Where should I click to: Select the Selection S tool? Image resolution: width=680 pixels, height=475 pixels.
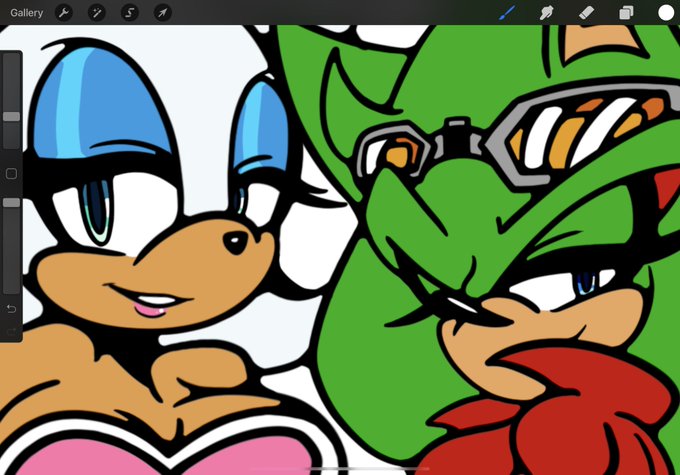click(x=130, y=13)
